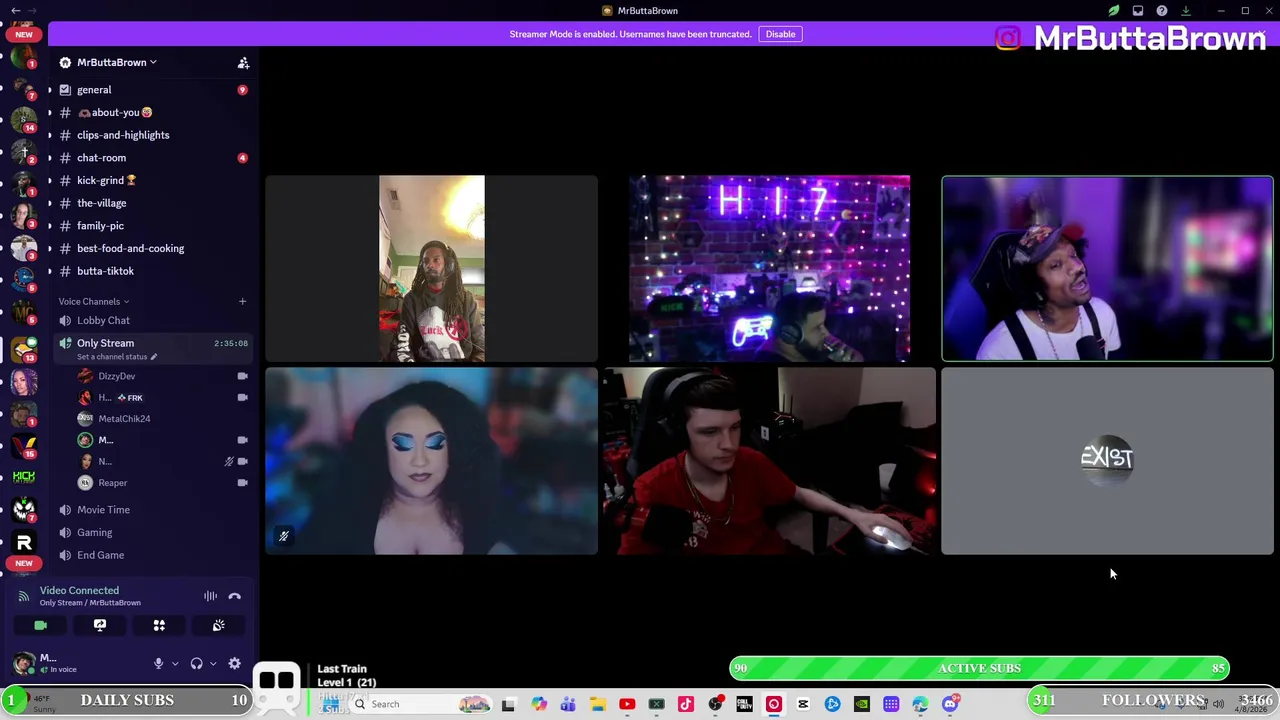1280x720 pixels.
Task: Start screen sharing from voice panel
Action: [100, 625]
